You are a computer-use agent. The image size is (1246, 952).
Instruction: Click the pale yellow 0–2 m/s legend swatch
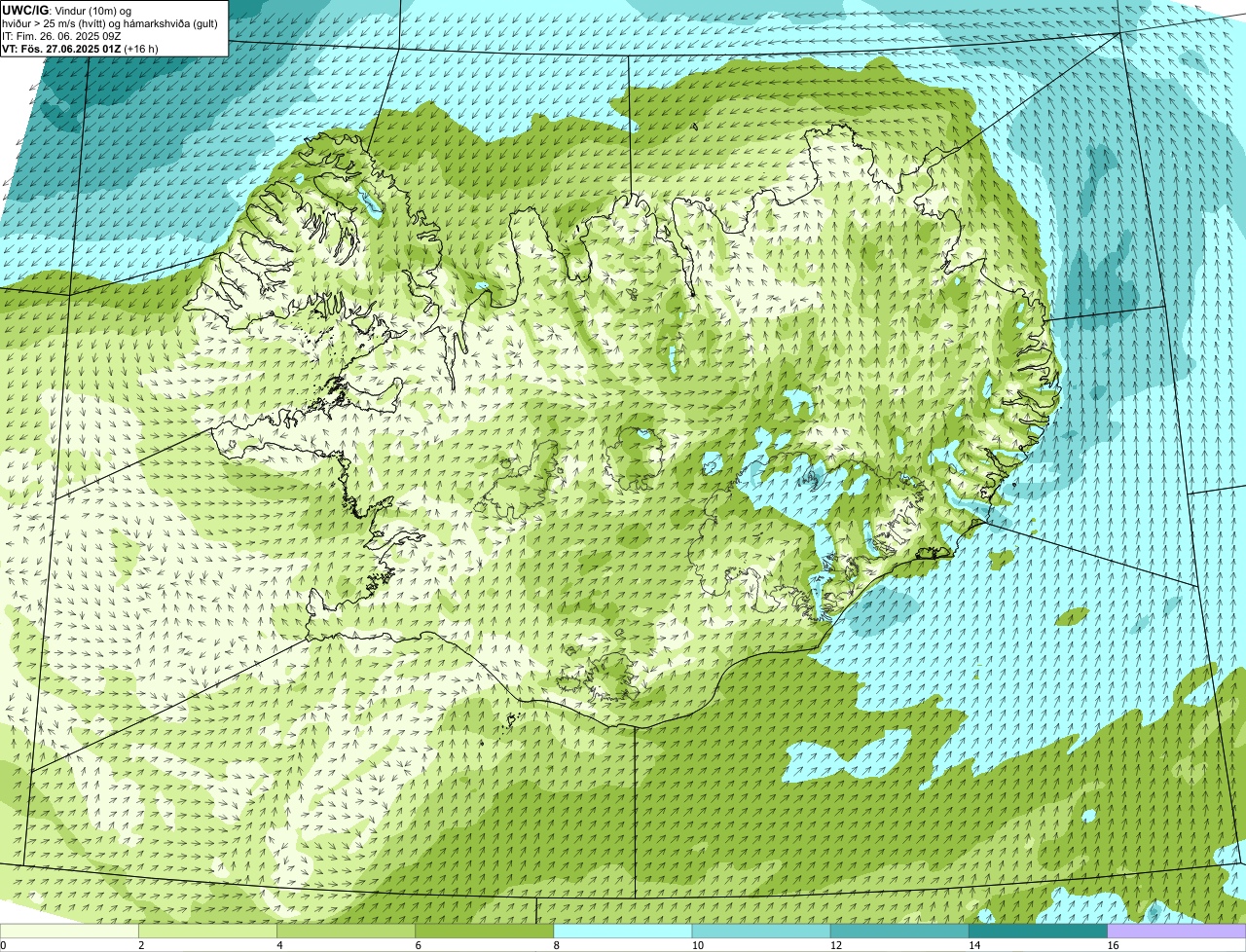(69, 932)
